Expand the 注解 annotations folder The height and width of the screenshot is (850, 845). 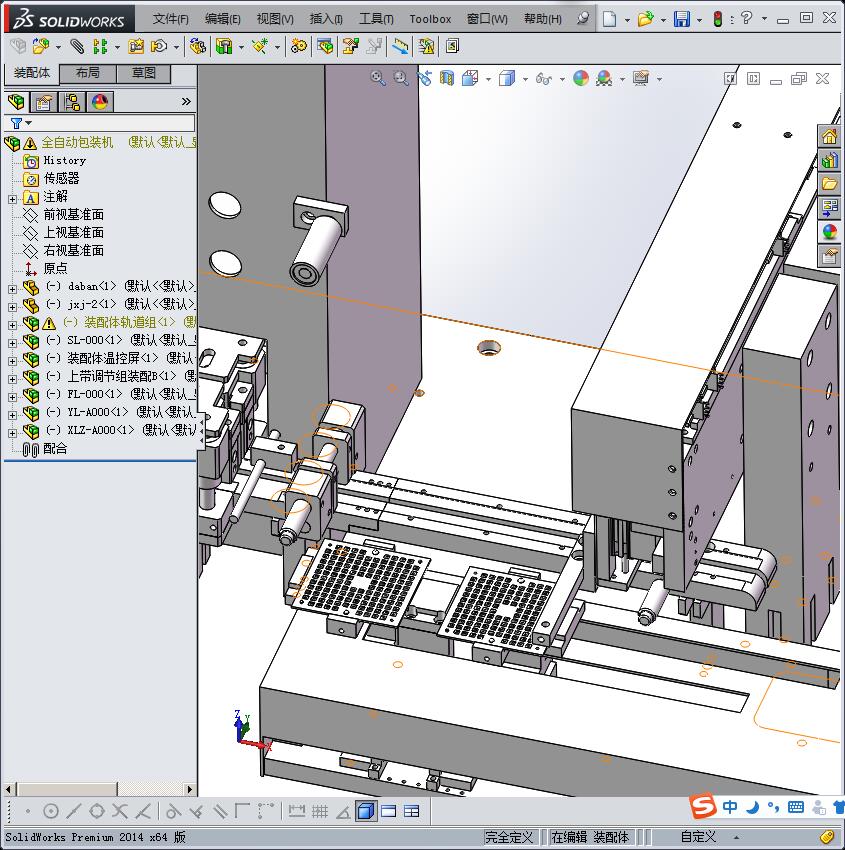coord(12,197)
